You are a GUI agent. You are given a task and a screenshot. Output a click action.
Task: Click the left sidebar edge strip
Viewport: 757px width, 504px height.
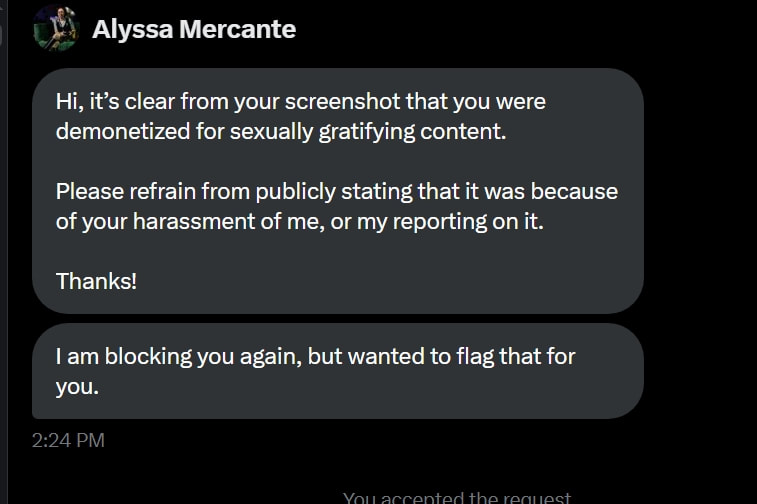3,252
